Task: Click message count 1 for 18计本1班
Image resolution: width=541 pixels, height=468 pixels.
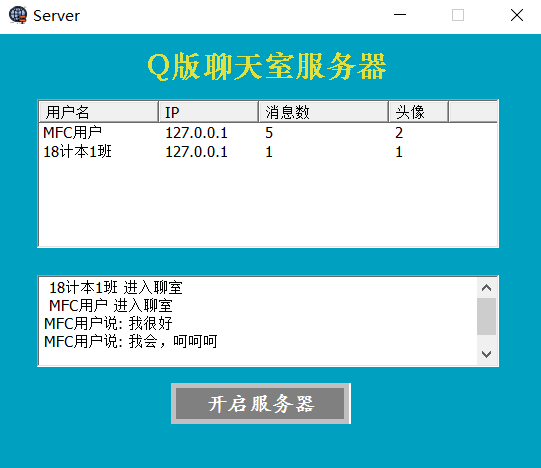Action: [269, 152]
